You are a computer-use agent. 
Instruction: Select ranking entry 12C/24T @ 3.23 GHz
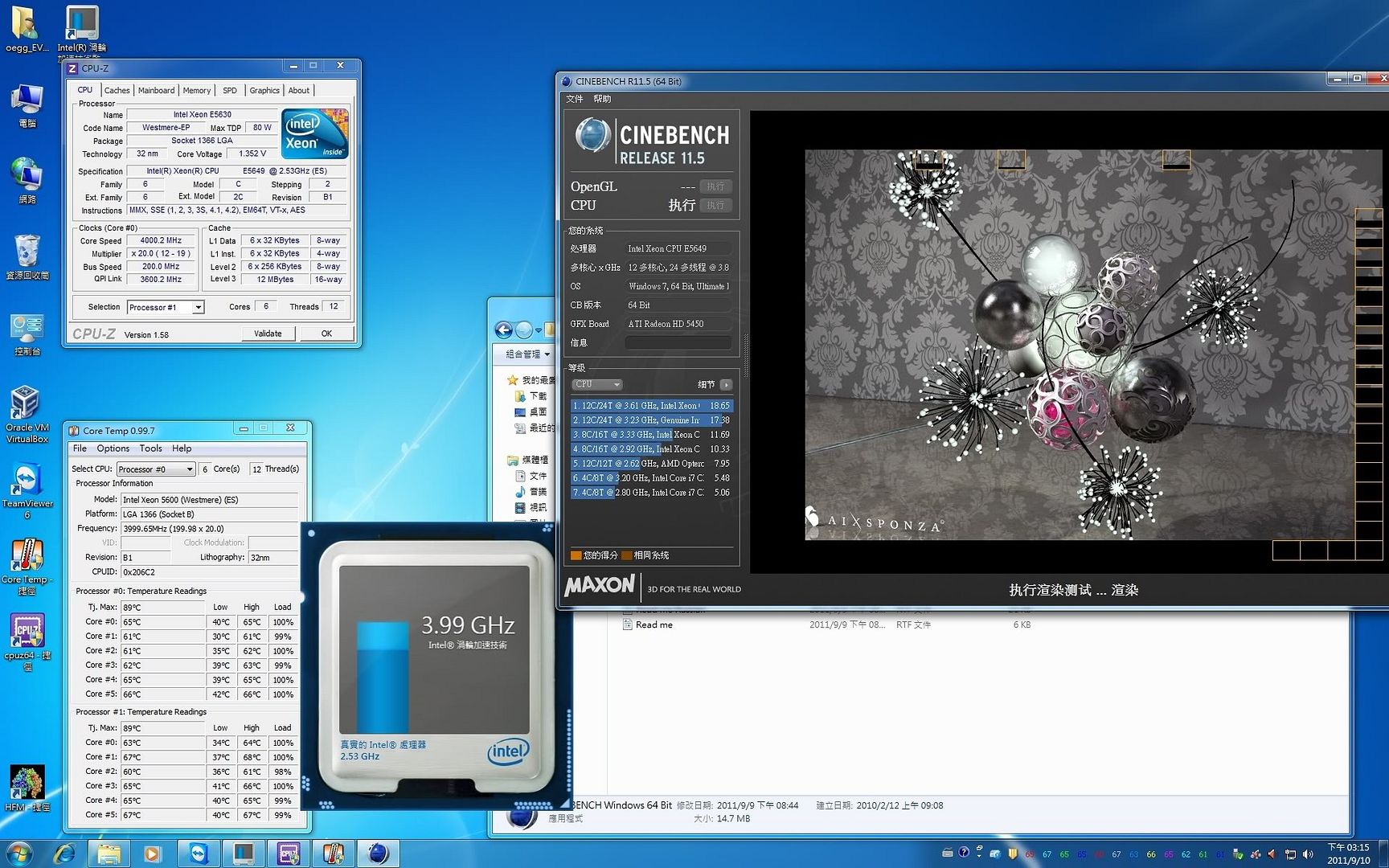(x=652, y=420)
